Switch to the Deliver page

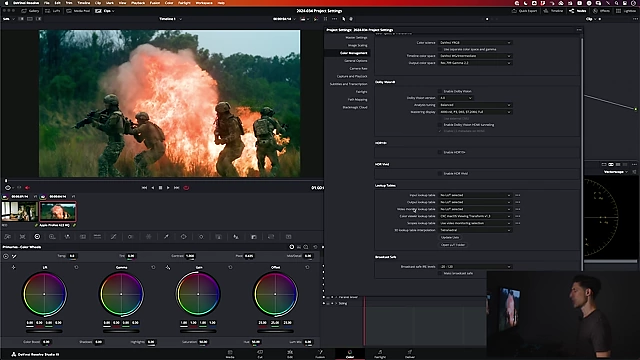pyautogui.click(x=410, y=354)
